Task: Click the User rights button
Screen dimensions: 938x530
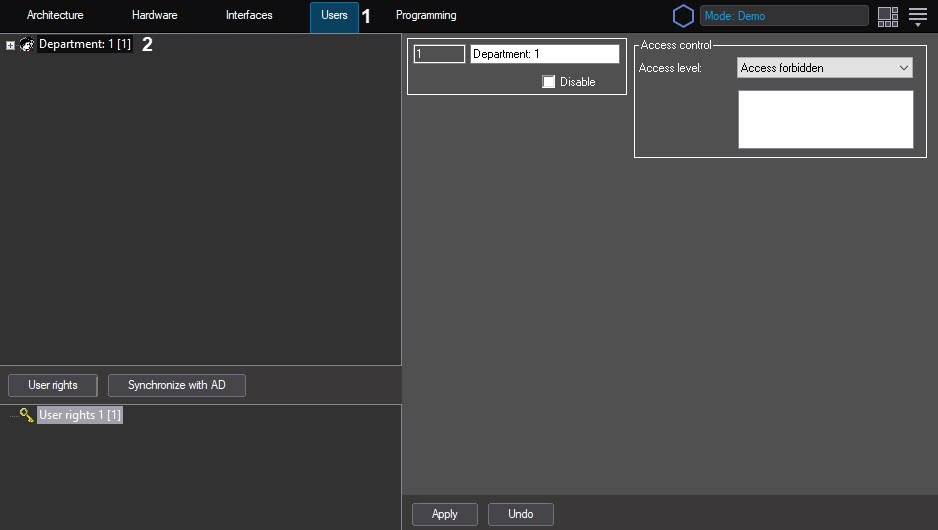Action: (x=53, y=385)
